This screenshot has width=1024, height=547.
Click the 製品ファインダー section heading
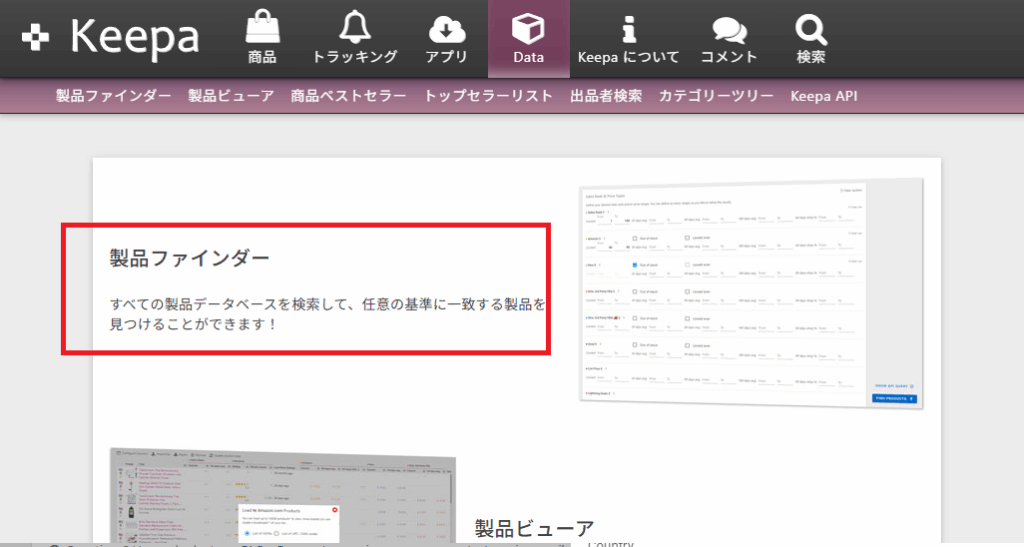(x=190, y=258)
